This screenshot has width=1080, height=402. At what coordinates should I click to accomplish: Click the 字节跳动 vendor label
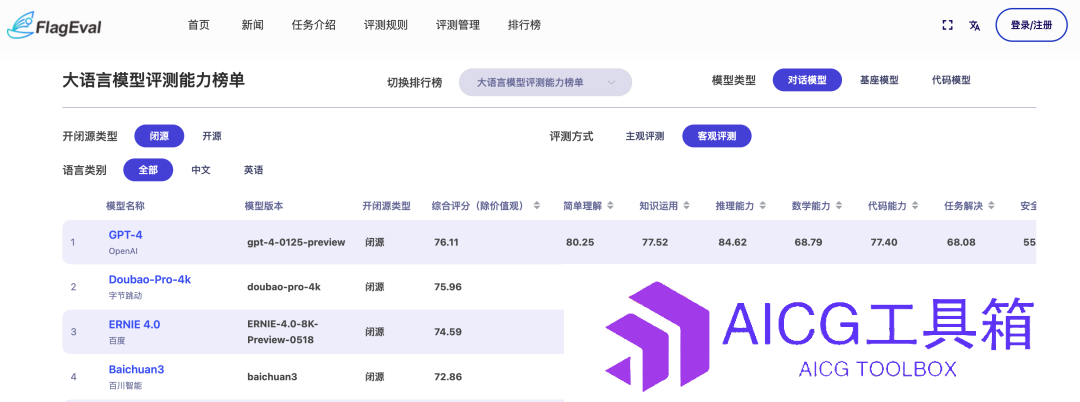tap(124, 296)
